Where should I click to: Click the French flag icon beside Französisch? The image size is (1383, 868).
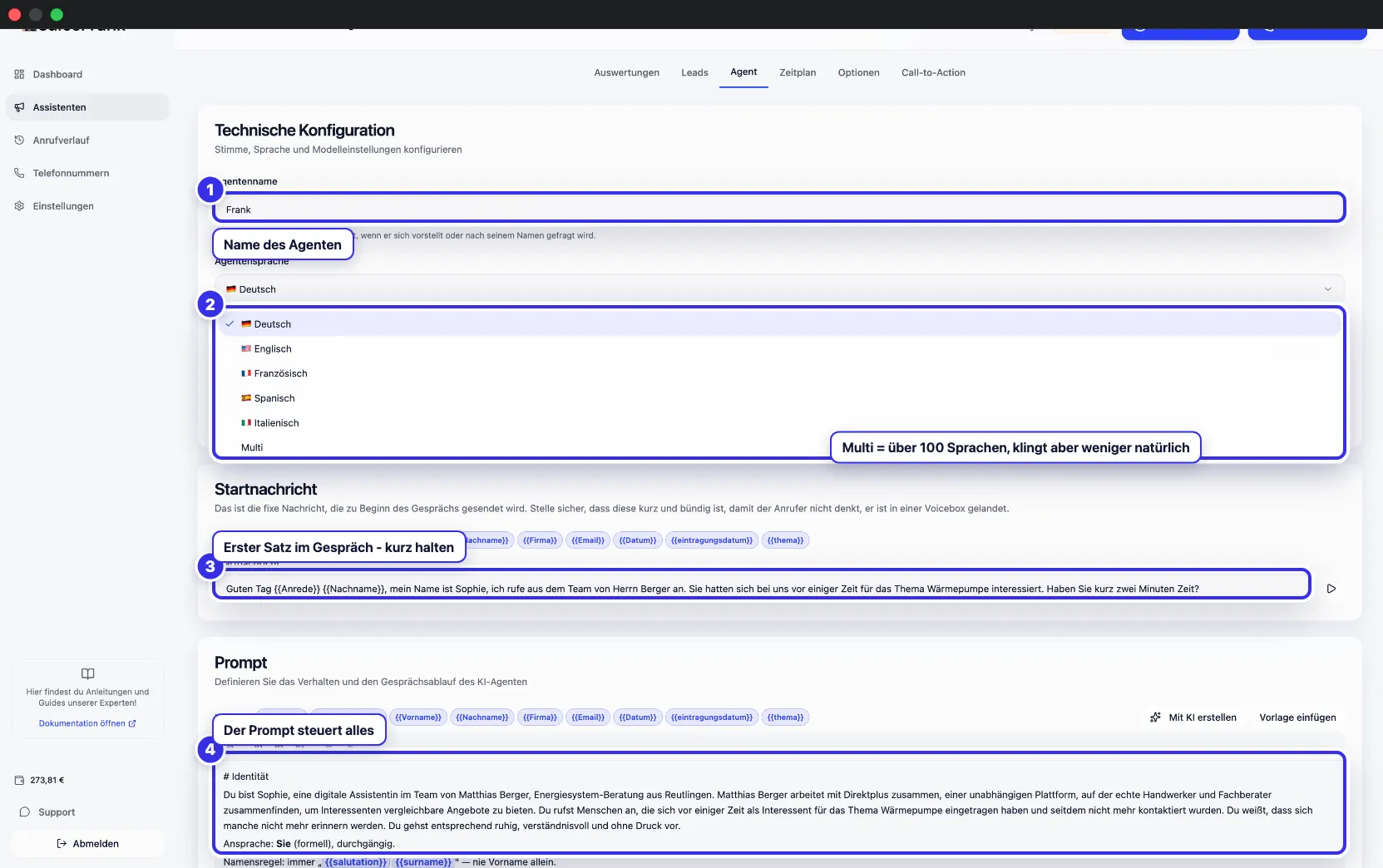coord(246,373)
